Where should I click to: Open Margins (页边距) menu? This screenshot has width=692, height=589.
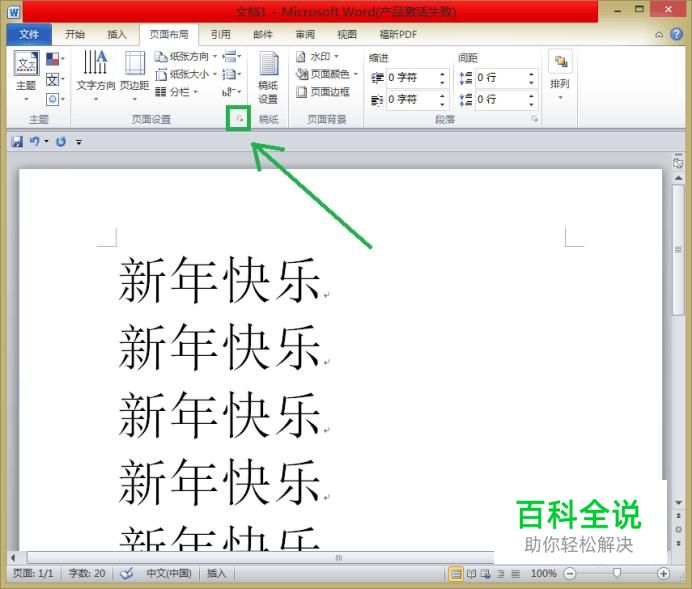pos(135,76)
